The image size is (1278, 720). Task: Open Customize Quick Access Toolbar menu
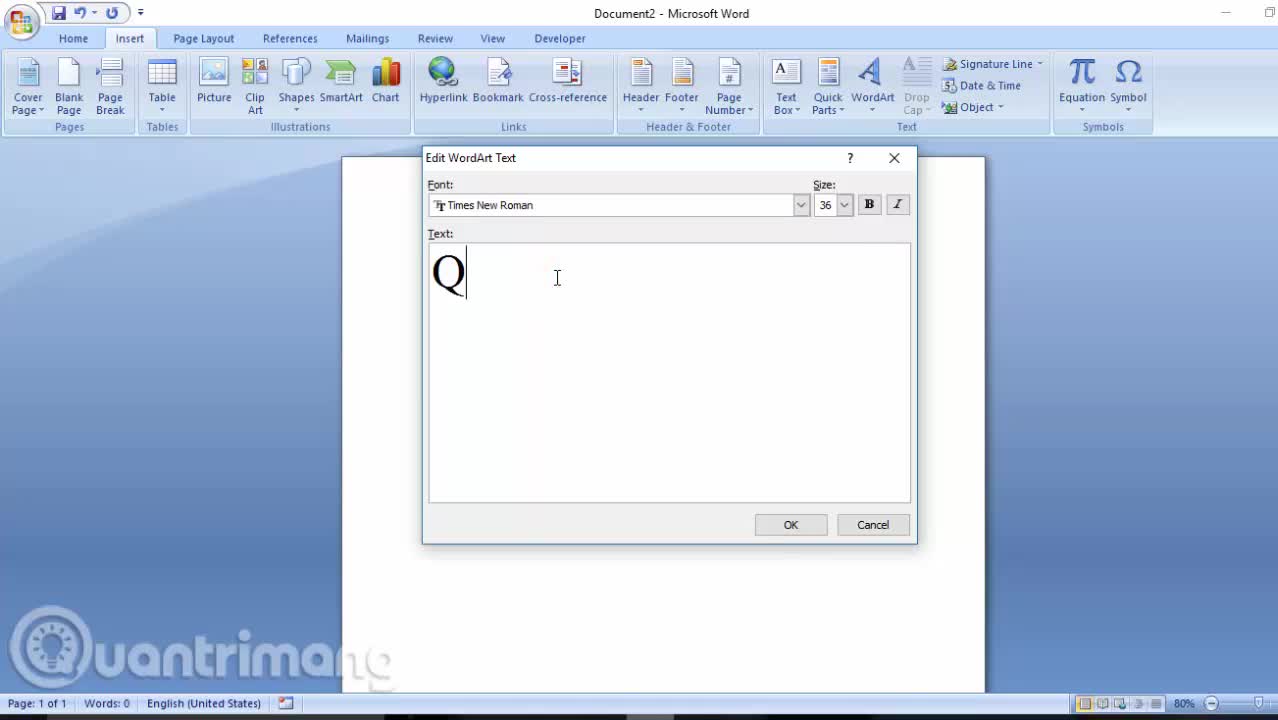coord(140,13)
